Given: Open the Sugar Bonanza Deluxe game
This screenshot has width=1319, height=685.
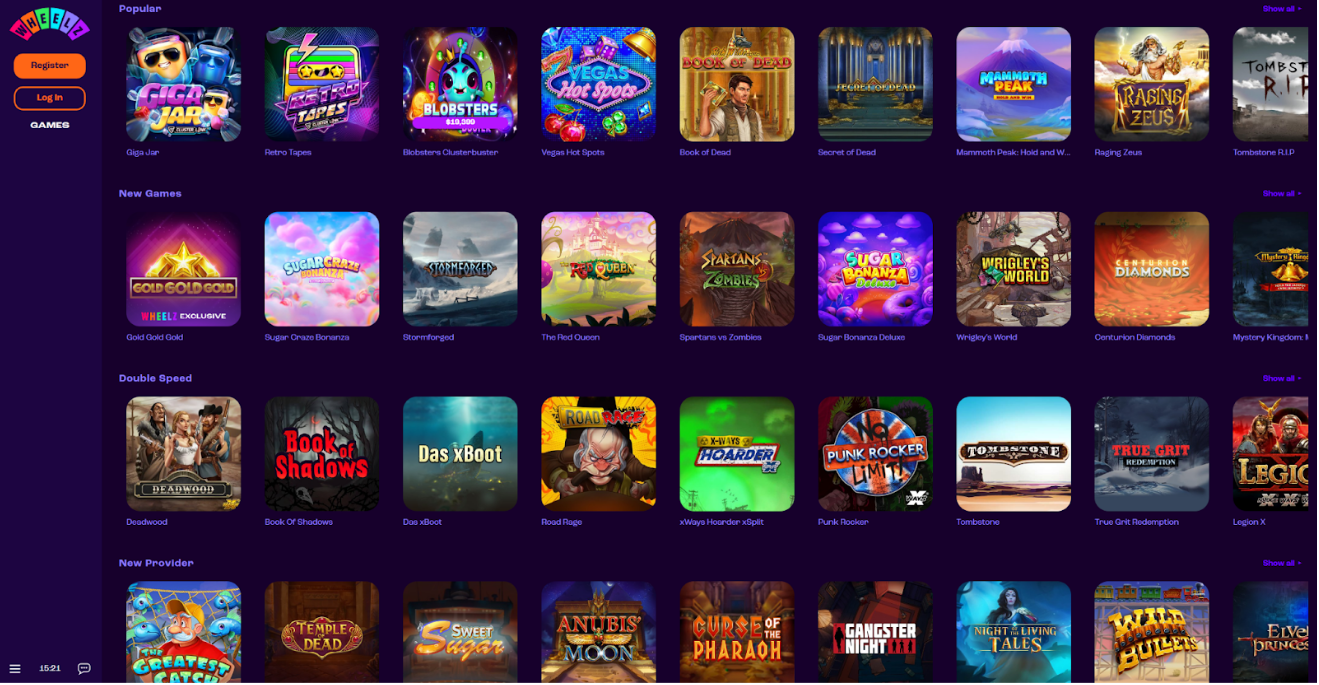Looking at the screenshot, I should pyautogui.click(x=875, y=269).
